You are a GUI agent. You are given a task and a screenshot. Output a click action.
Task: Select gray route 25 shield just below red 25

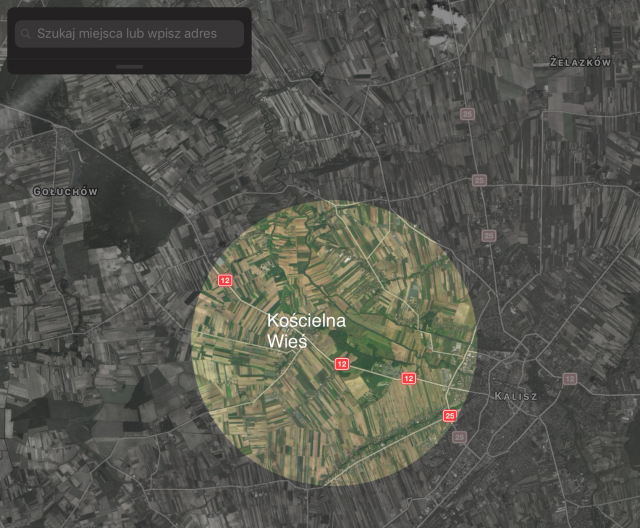[x=459, y=437]
